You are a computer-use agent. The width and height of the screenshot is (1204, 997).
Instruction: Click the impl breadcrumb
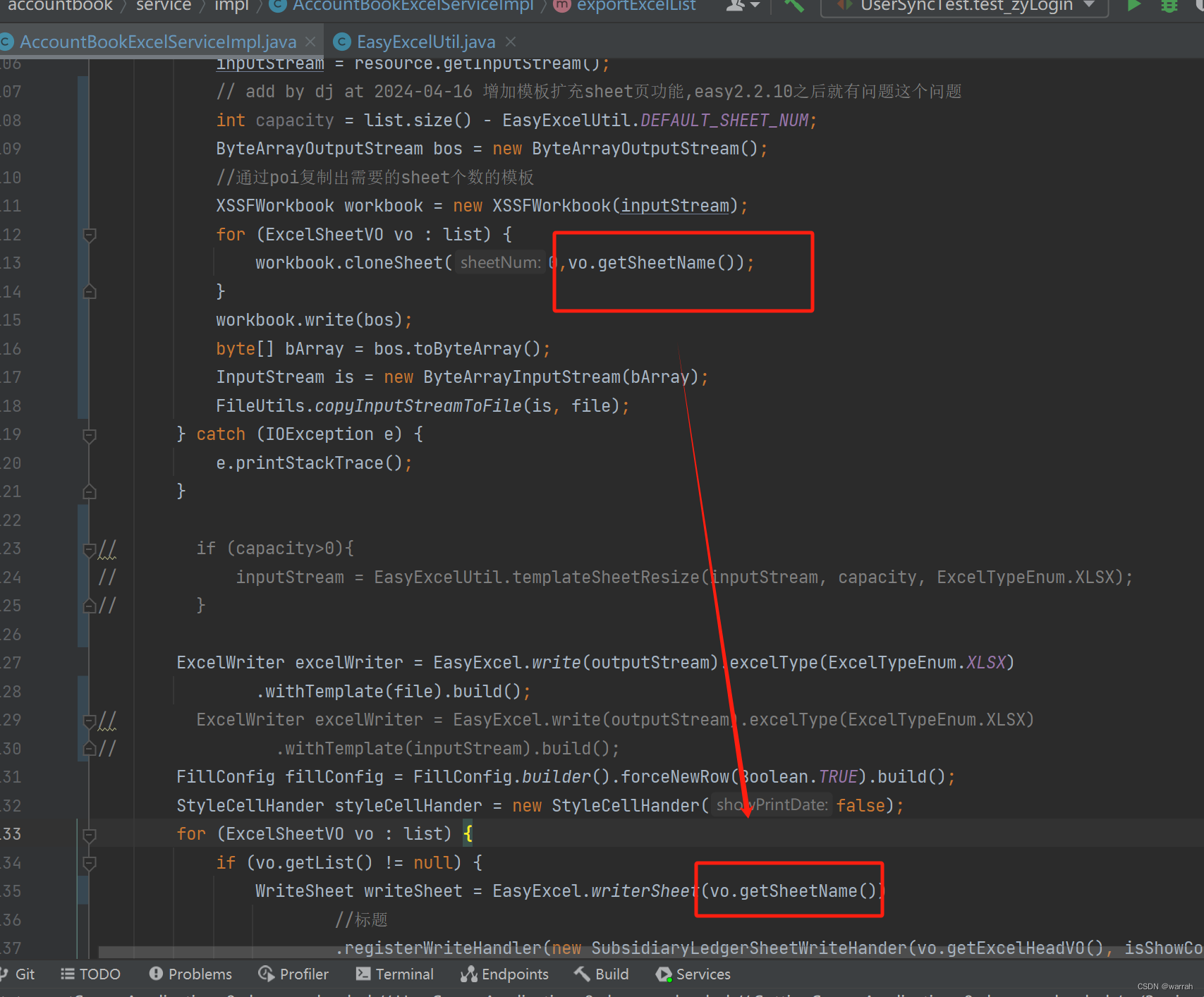click(x=231, y=6)
